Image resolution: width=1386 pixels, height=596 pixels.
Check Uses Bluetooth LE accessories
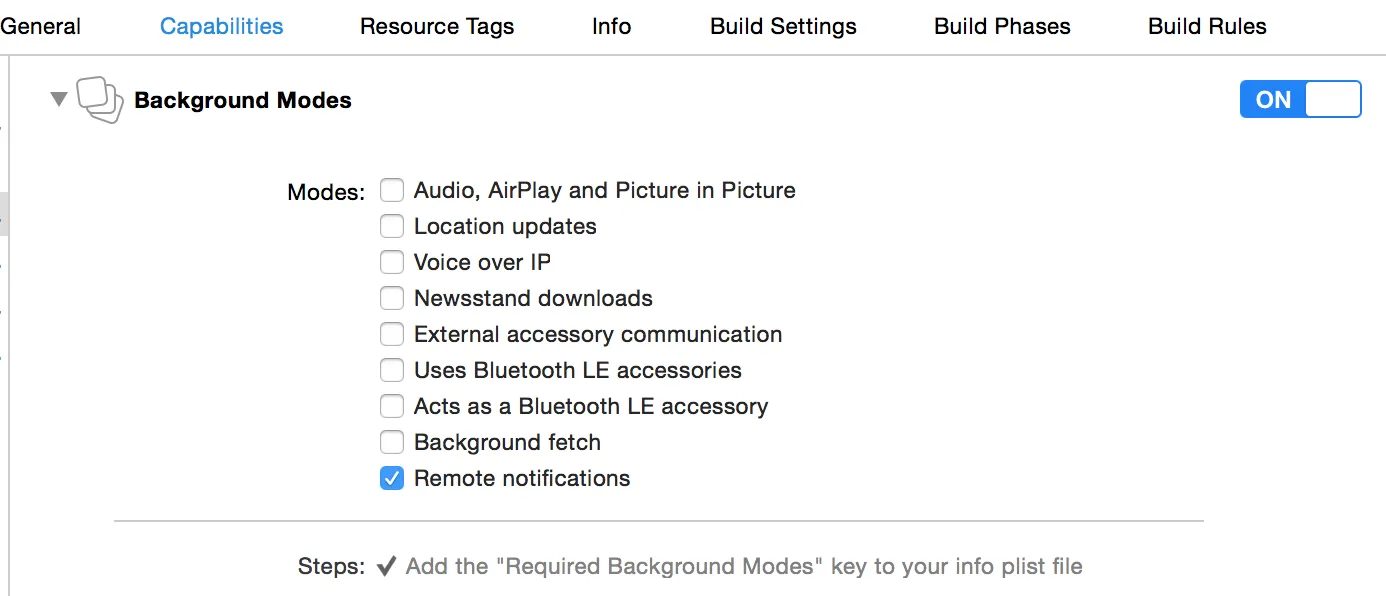(x=392, y=370)
